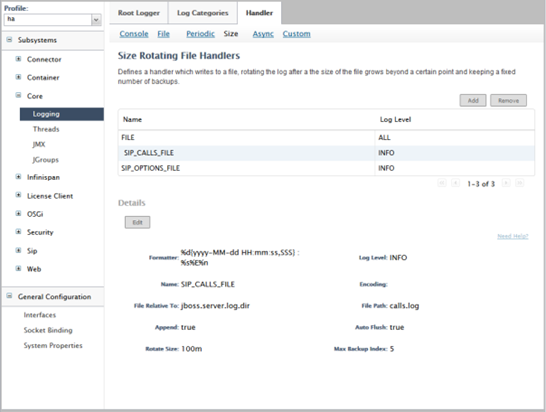The width and height of the screenshot is (546, 412).
Task: Switch to the Log Categories tab
Action: 203,13
